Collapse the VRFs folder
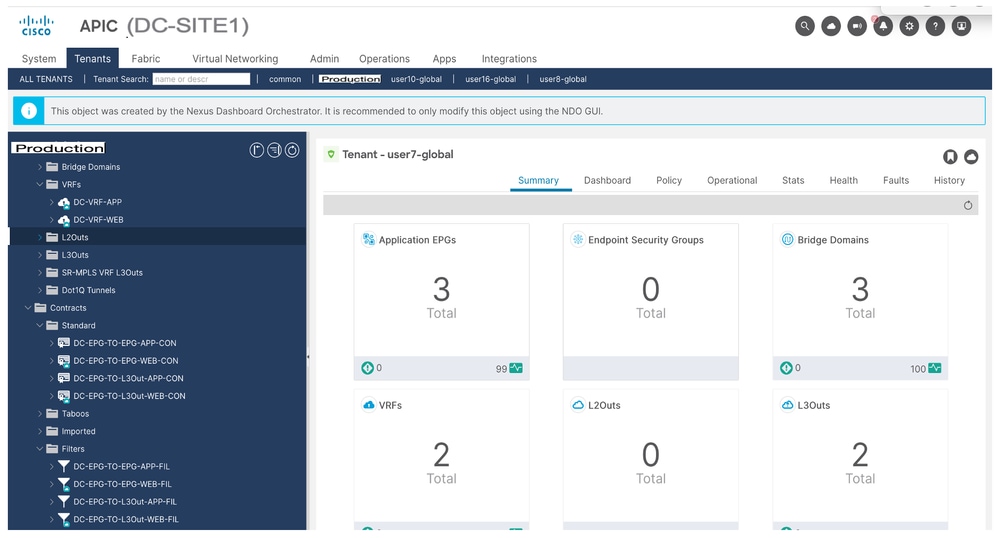 pos(39,185)
